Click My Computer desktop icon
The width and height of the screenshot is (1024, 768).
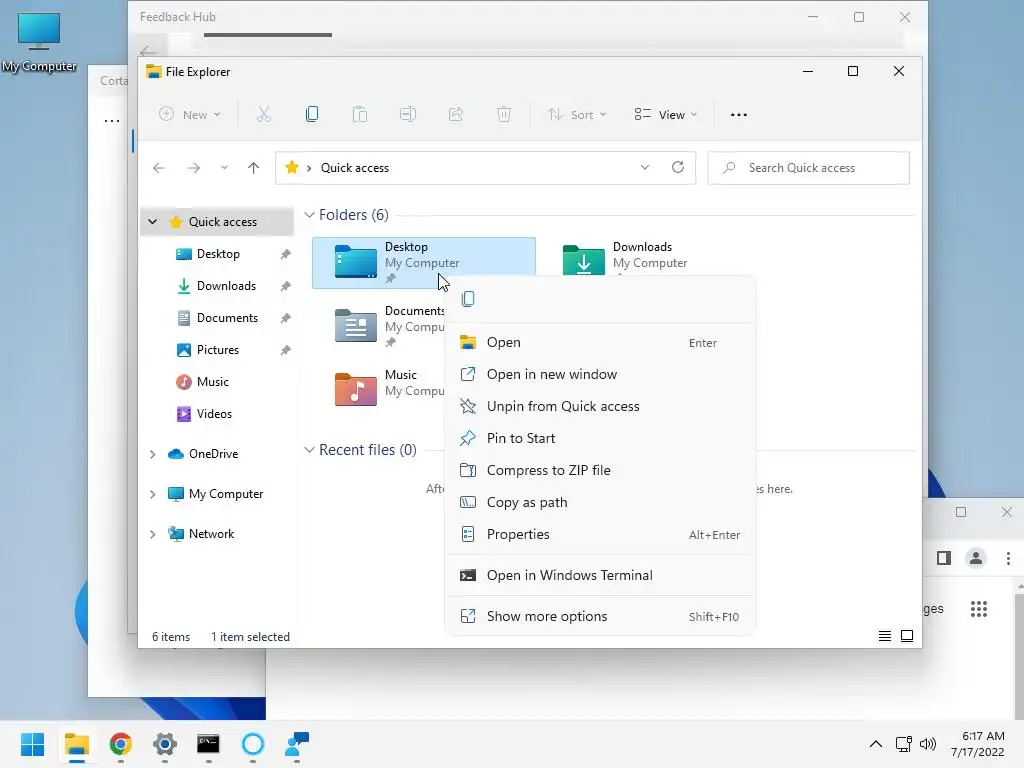[x=39, y=42]
